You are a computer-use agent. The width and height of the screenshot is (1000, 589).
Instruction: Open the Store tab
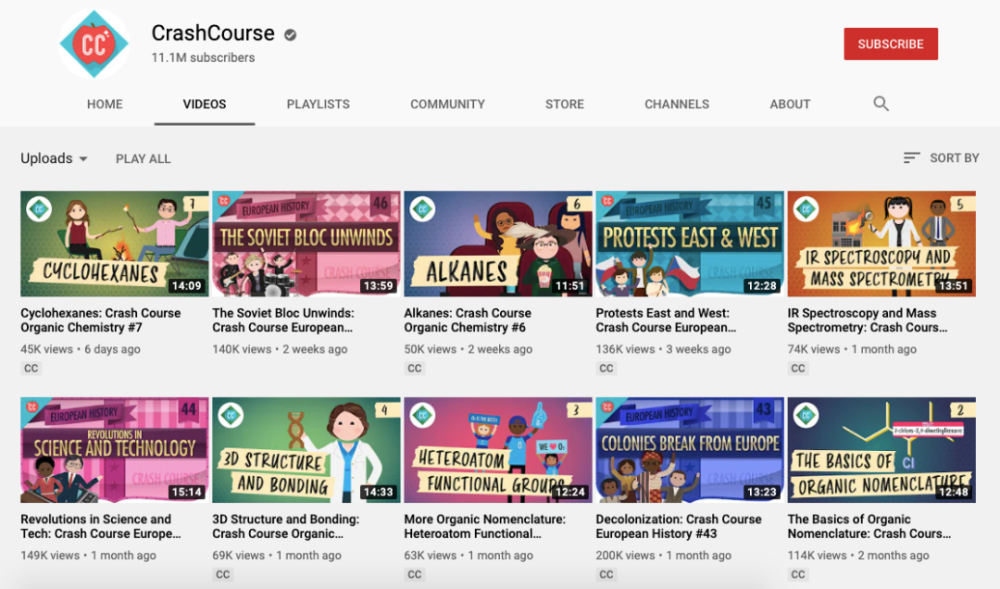click(x=564, y=104)
